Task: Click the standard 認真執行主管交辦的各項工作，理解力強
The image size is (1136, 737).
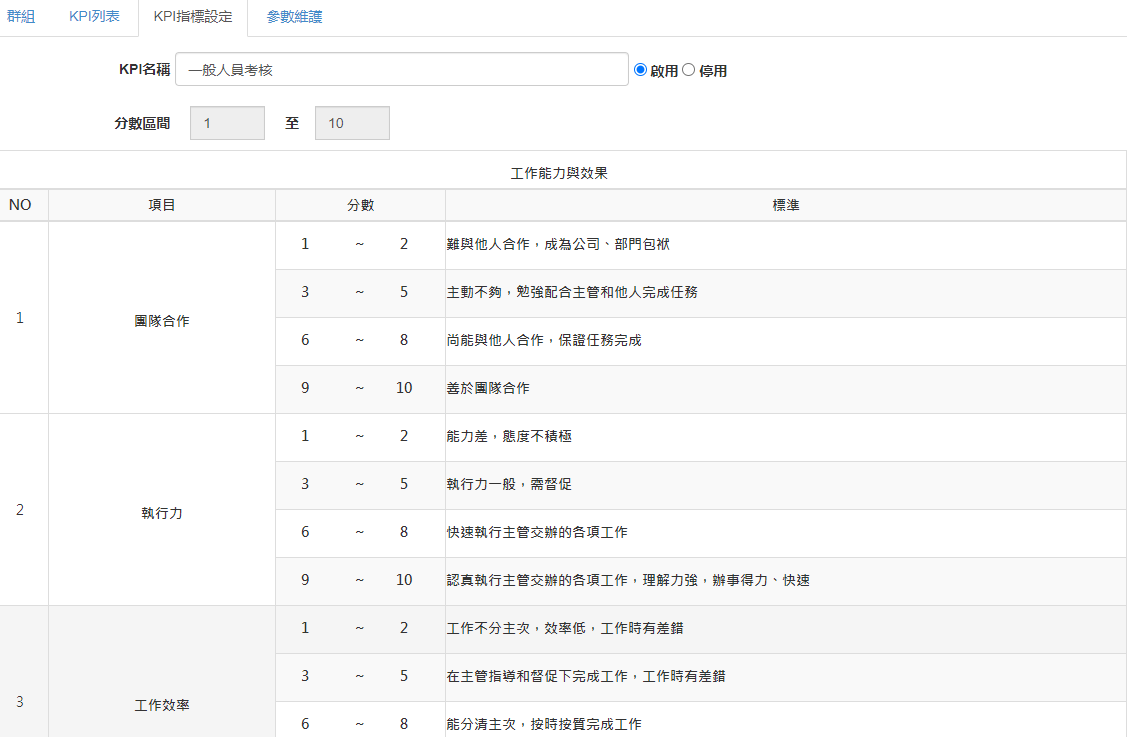Action: (628, 580)
